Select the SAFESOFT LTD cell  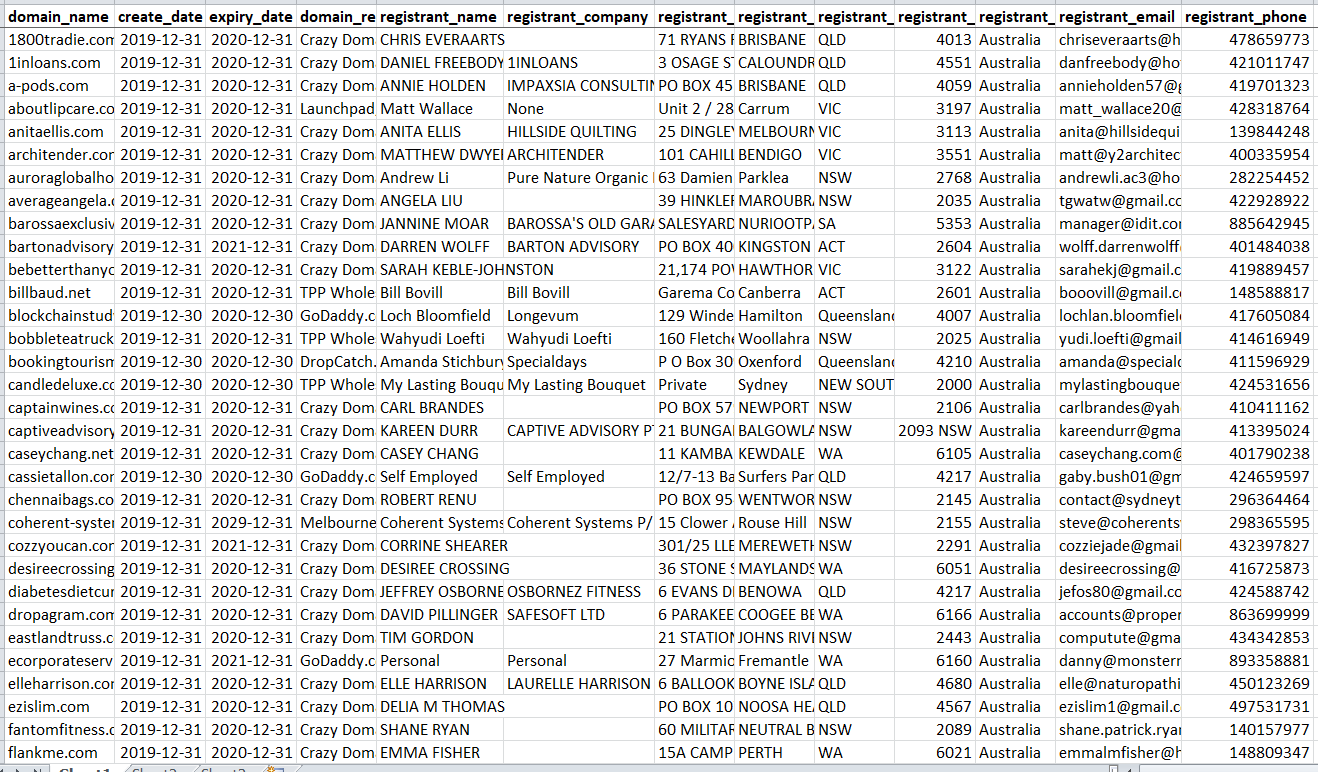[x=579, y=615]
